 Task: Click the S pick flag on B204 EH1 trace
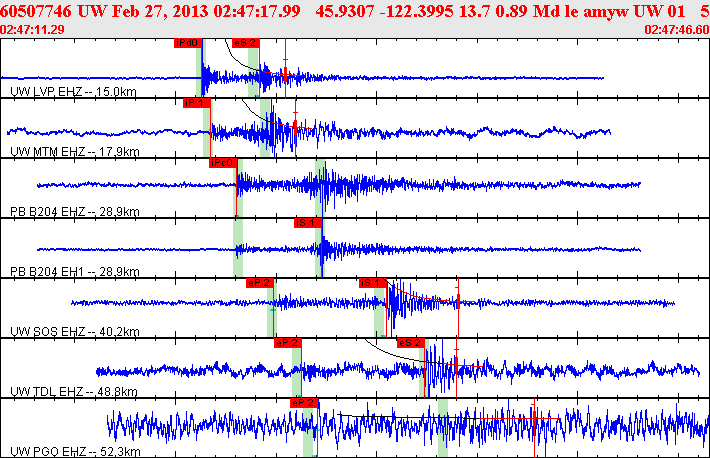tap(306, 223)
